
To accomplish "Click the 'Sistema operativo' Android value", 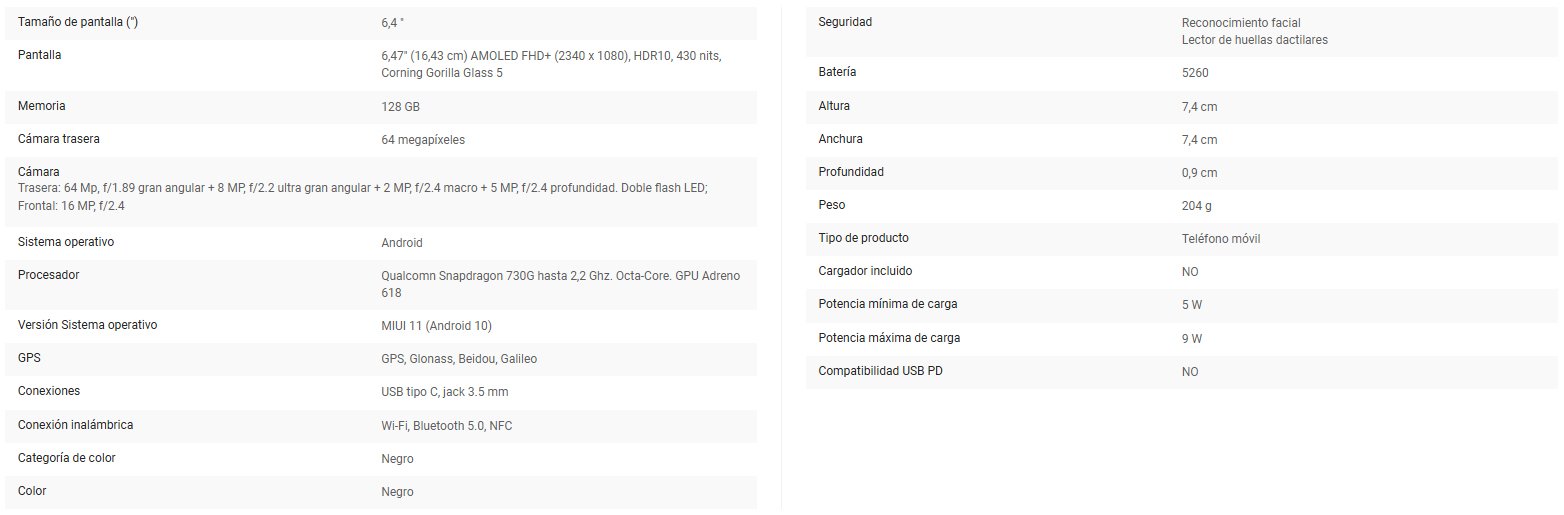I will 402,243.
